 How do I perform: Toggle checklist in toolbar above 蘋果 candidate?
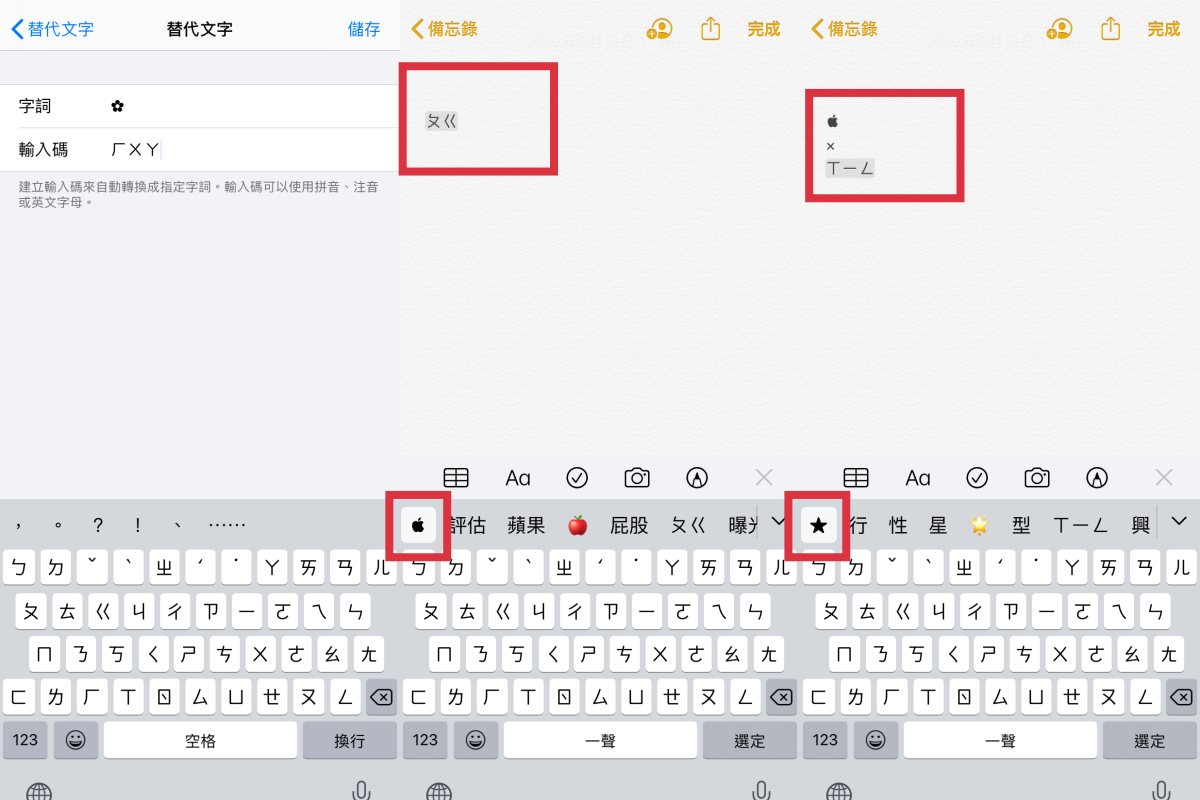click(577, 478)
